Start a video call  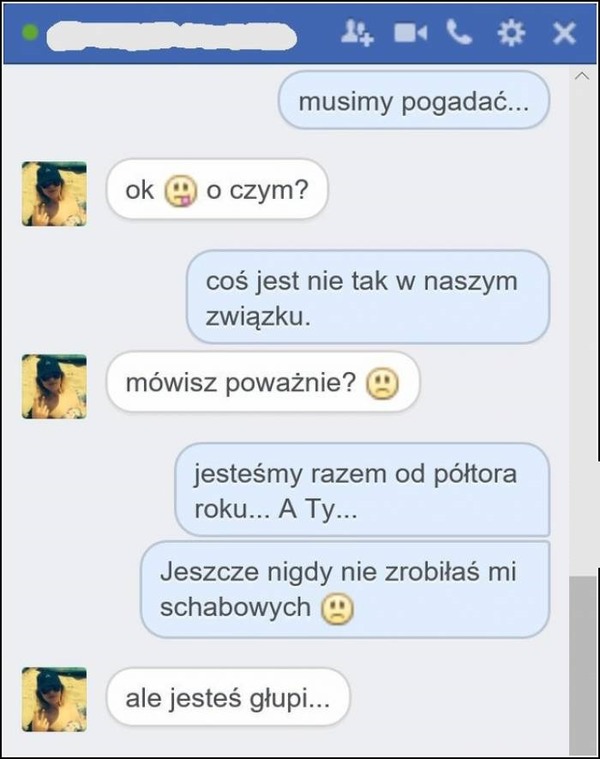(x=410, y=33)
